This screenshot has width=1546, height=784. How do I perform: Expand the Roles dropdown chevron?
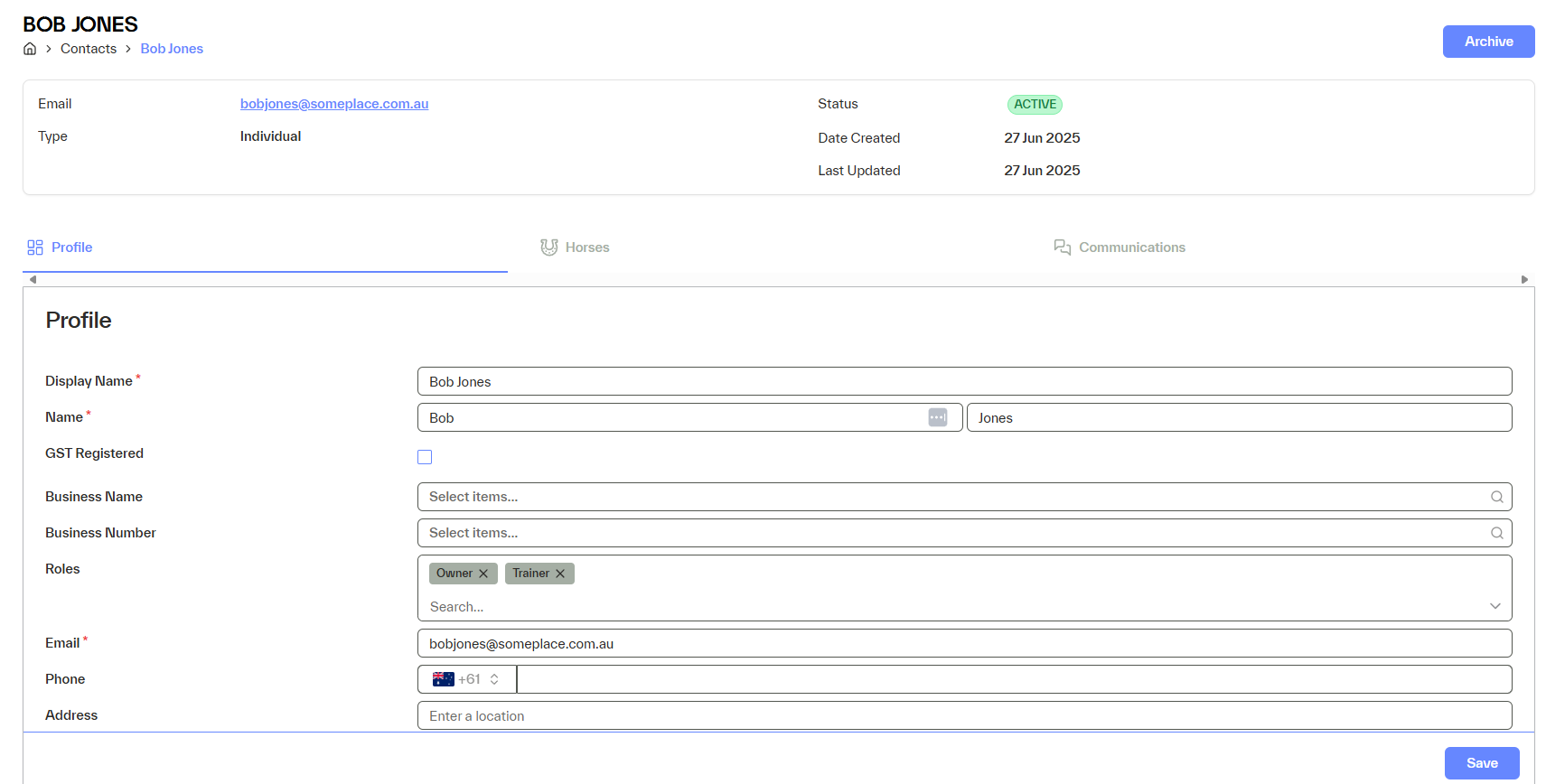click(1494, 606)
